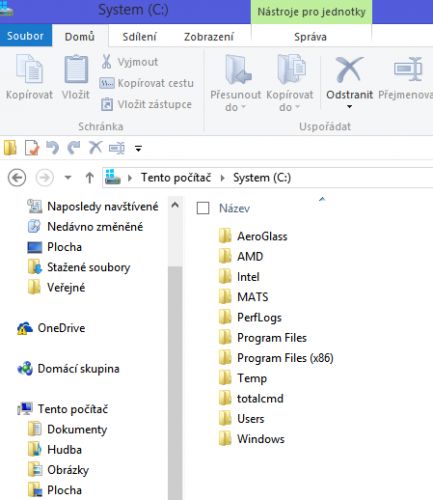The height and width of the screenshot is (500, 433).
Task: Switch to the Zobrazení ribbon tab
Action: click(x=209, y=36)
